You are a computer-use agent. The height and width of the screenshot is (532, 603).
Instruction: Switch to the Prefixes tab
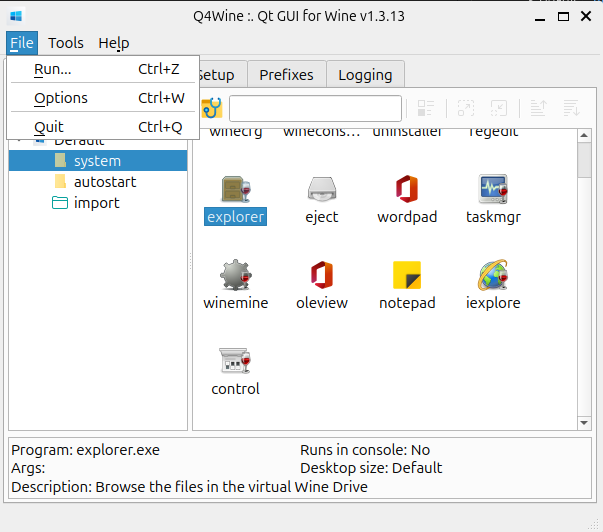[286, 75]
